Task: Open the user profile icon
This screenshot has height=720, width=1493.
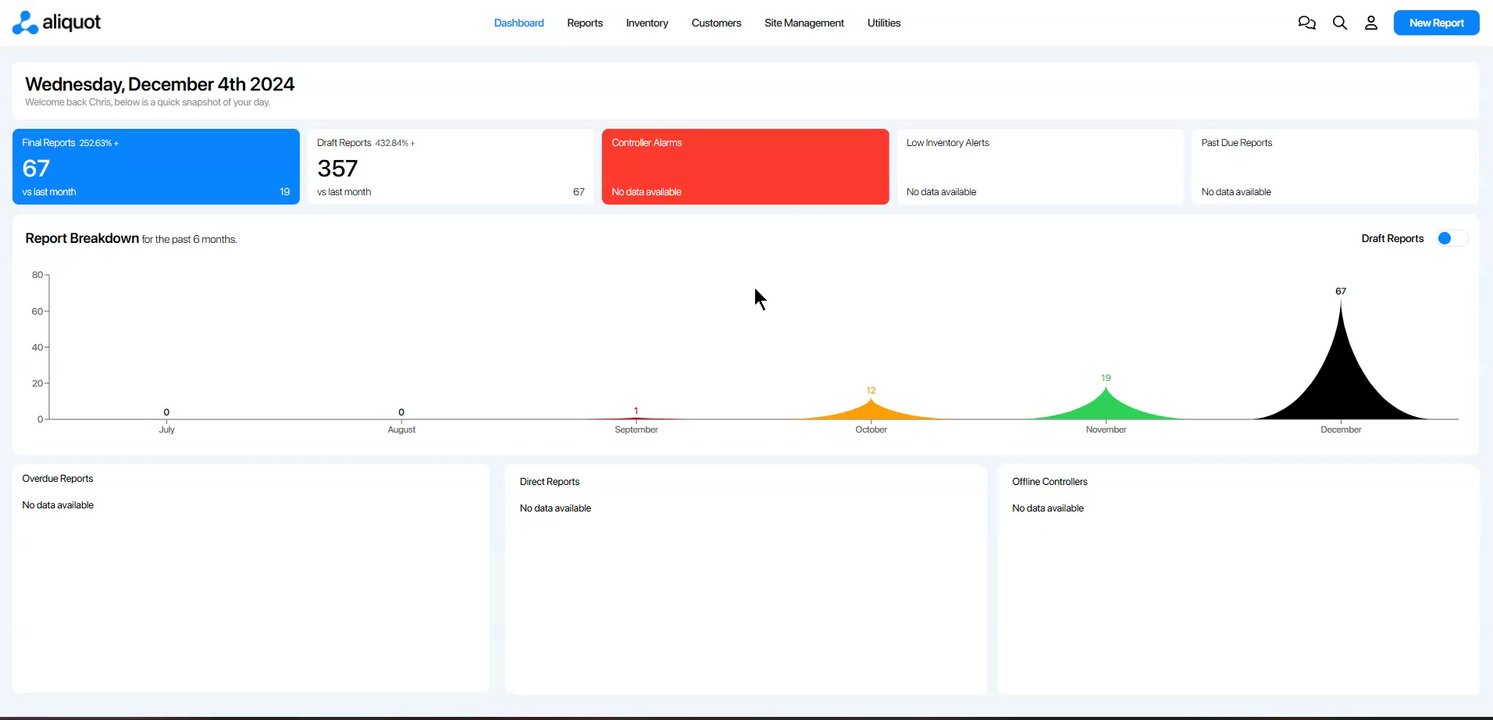Action: [x=1371, y=23]
